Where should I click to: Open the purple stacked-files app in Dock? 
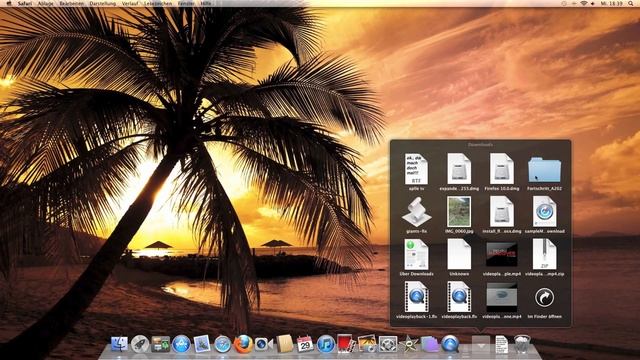click(429, 344)
